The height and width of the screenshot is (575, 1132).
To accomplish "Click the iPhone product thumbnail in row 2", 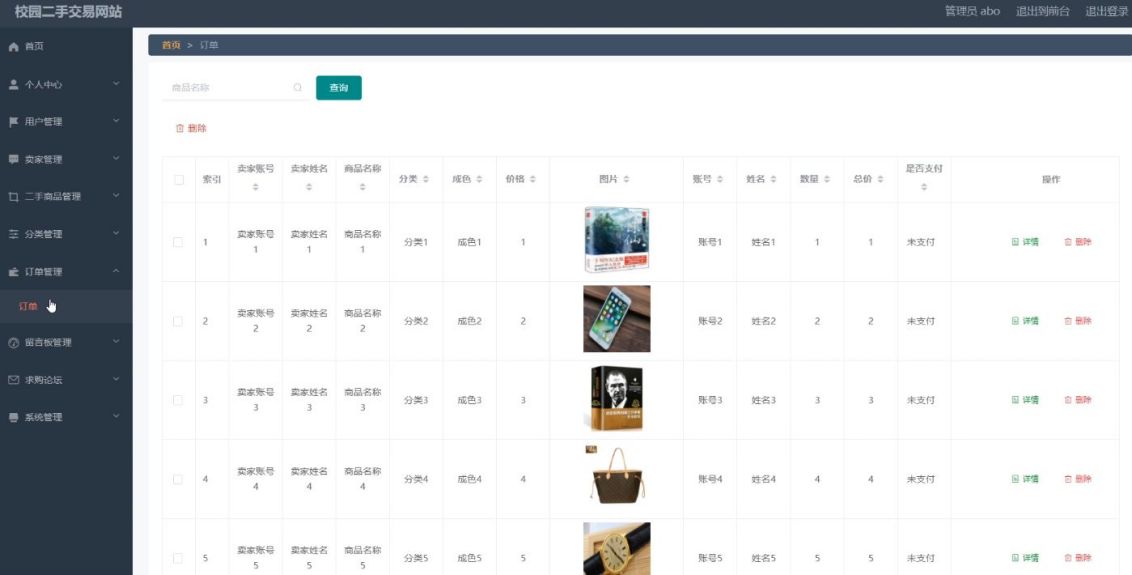I will pyautogui.click(x=617, y=319).
